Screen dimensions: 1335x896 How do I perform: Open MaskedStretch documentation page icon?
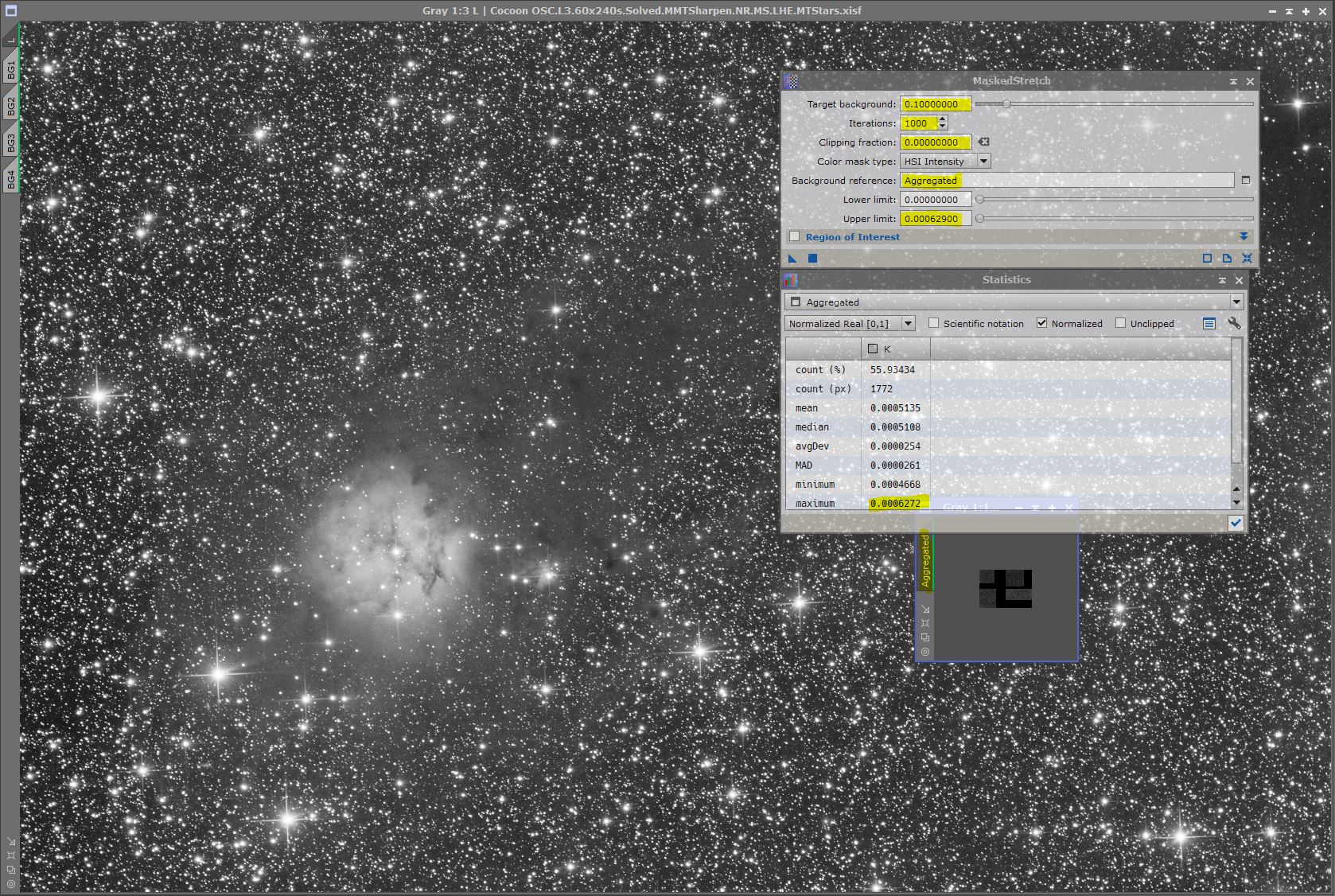click(x=1227, y=258)
